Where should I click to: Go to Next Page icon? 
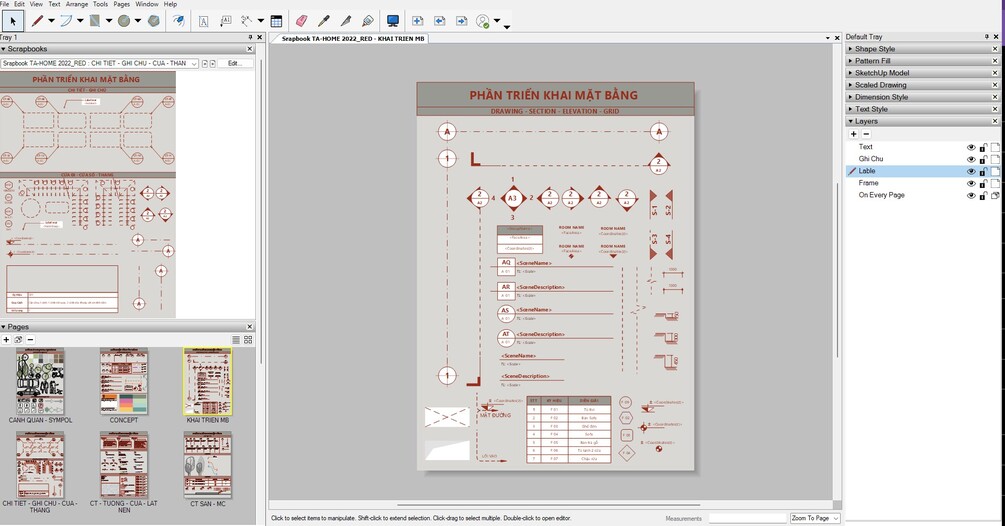(x=461, y=21)
